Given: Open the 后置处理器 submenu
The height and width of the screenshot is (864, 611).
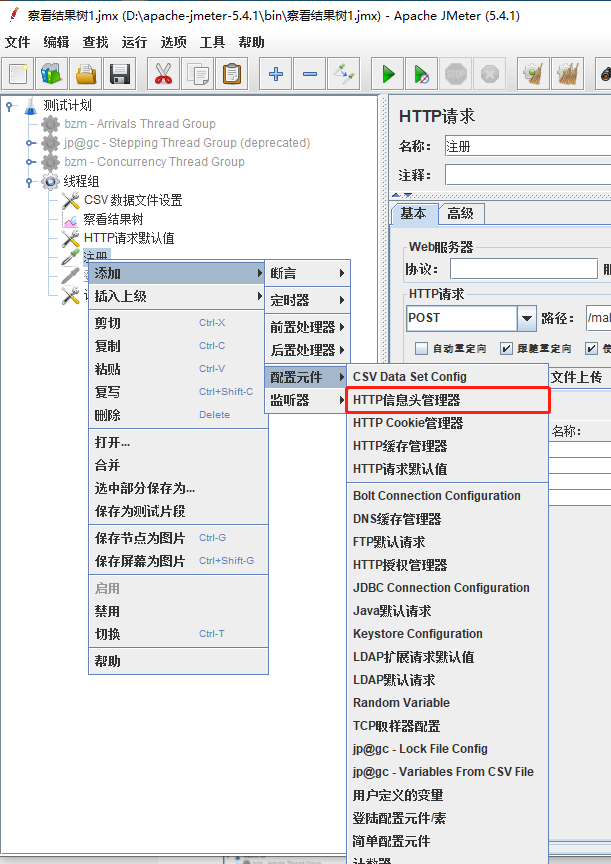Looking at the screenshot, I should [x=307, y=350].
